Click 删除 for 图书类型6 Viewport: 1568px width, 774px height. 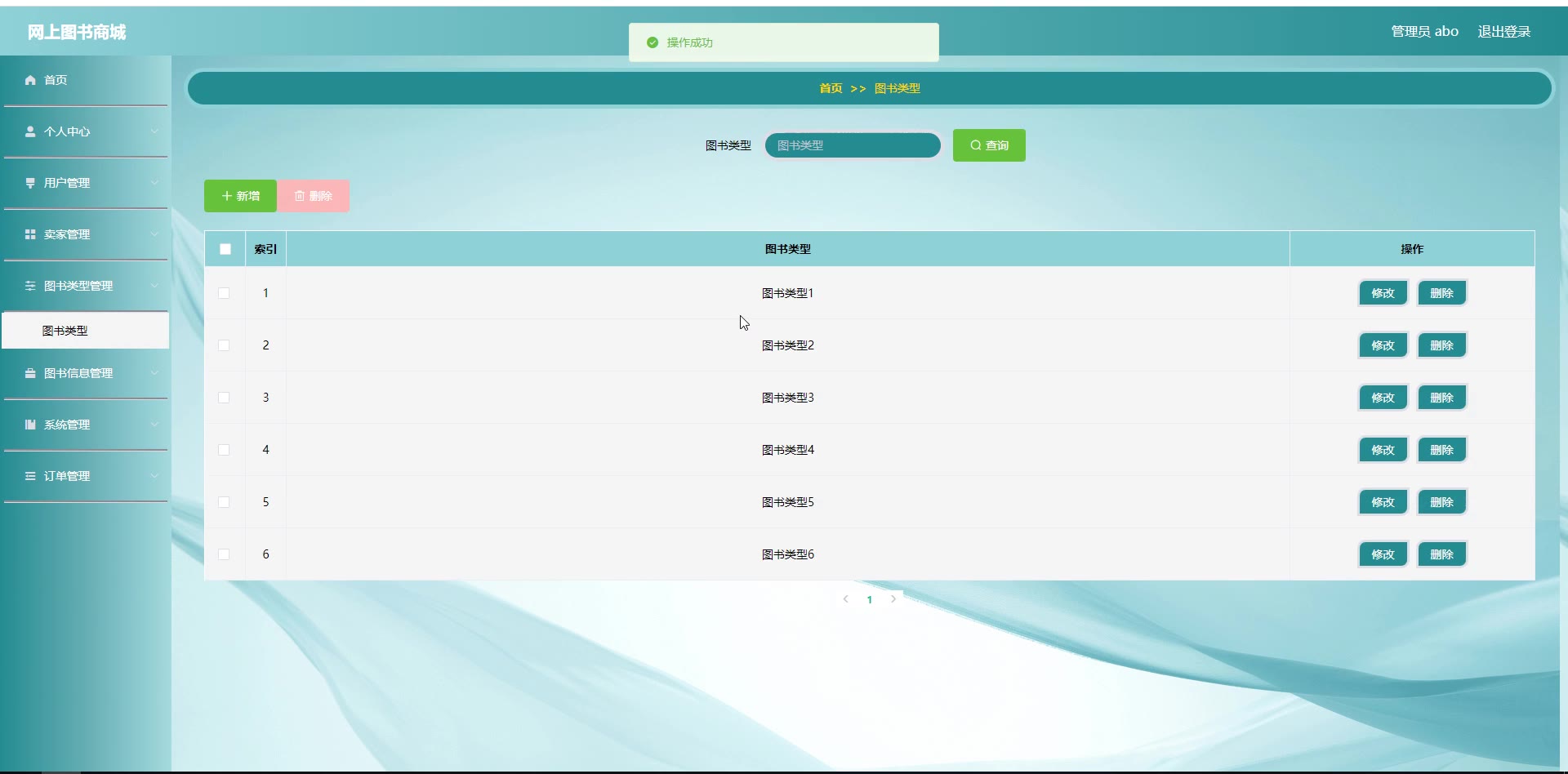point(1441,554)
